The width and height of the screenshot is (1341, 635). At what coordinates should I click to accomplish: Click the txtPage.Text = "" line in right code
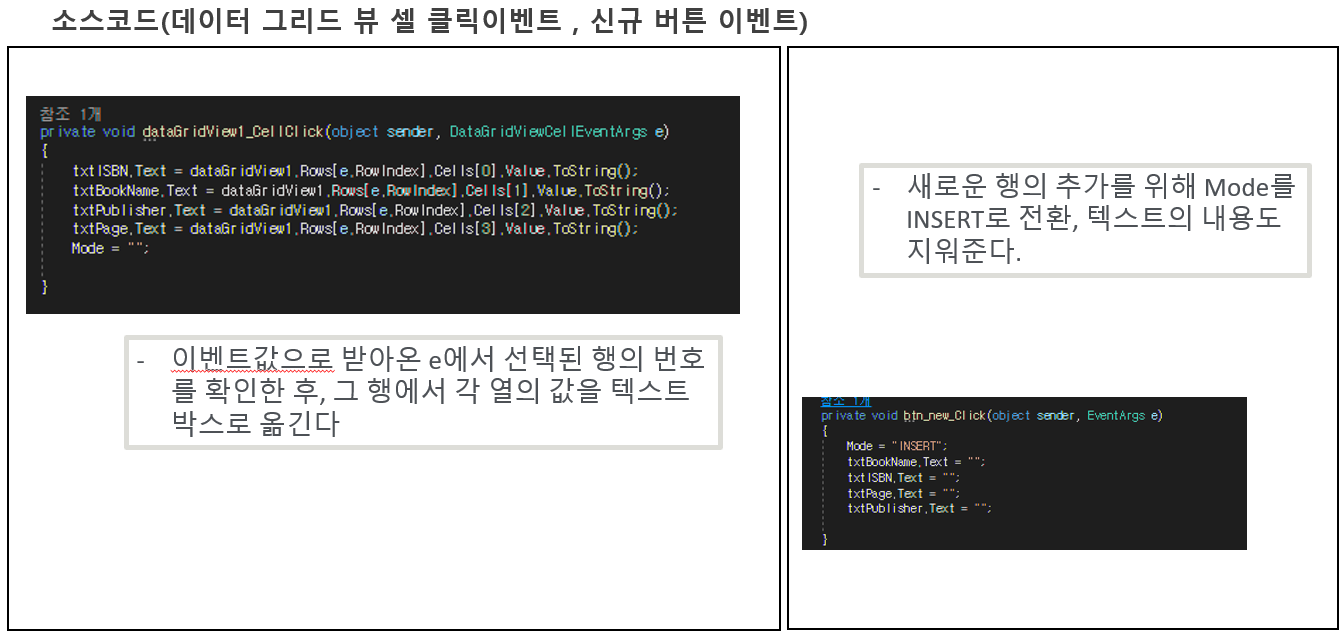(x=903, y=493)
